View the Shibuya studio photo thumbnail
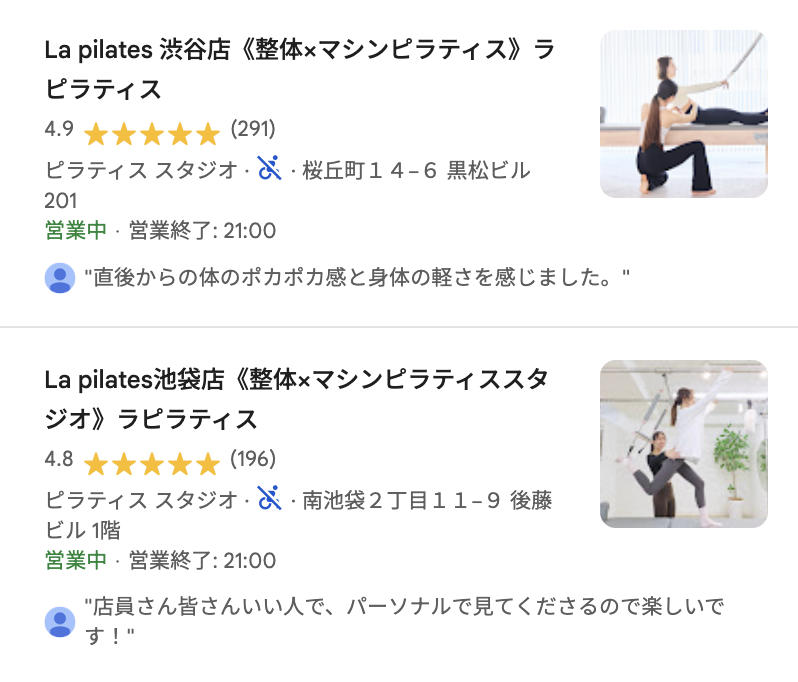798x682 pixels. pyautogui.click(x=683, y=113)
